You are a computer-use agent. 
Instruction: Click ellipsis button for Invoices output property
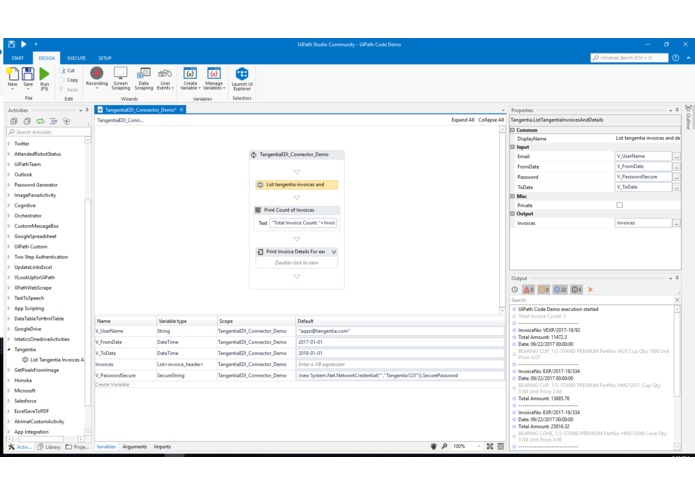(676, 223)
